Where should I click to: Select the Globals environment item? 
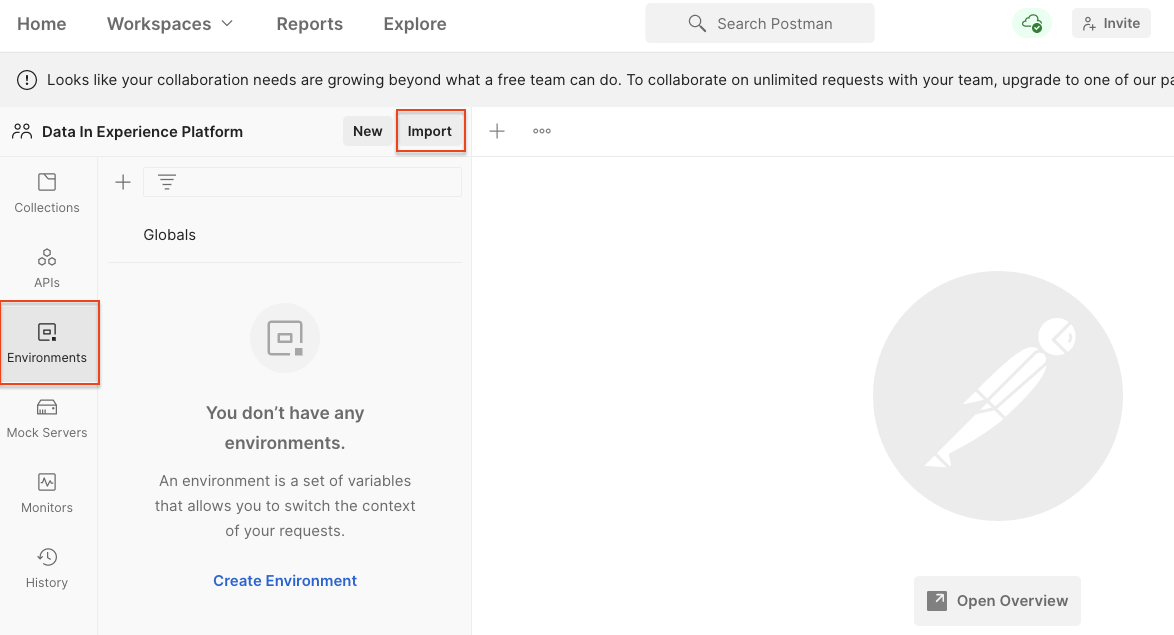pos(170,235)
